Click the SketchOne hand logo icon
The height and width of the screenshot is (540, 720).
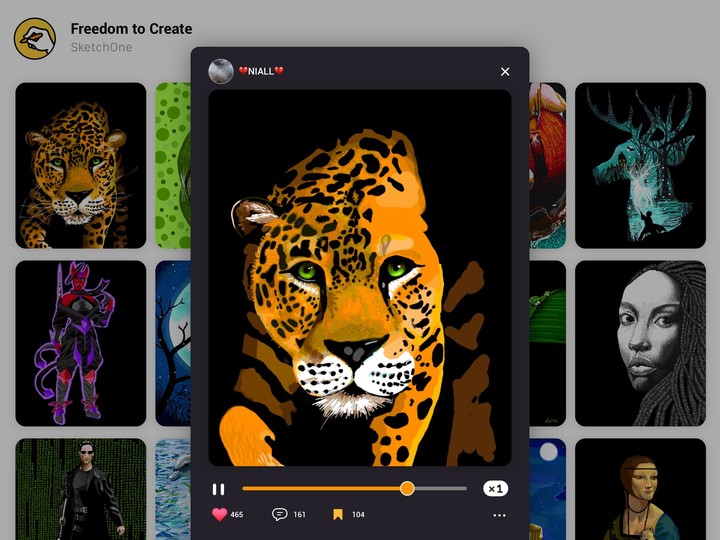(35, 39)
